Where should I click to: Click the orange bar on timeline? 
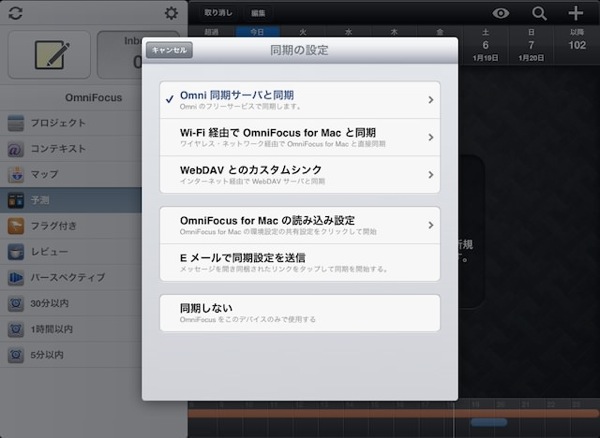pos(393,413)
